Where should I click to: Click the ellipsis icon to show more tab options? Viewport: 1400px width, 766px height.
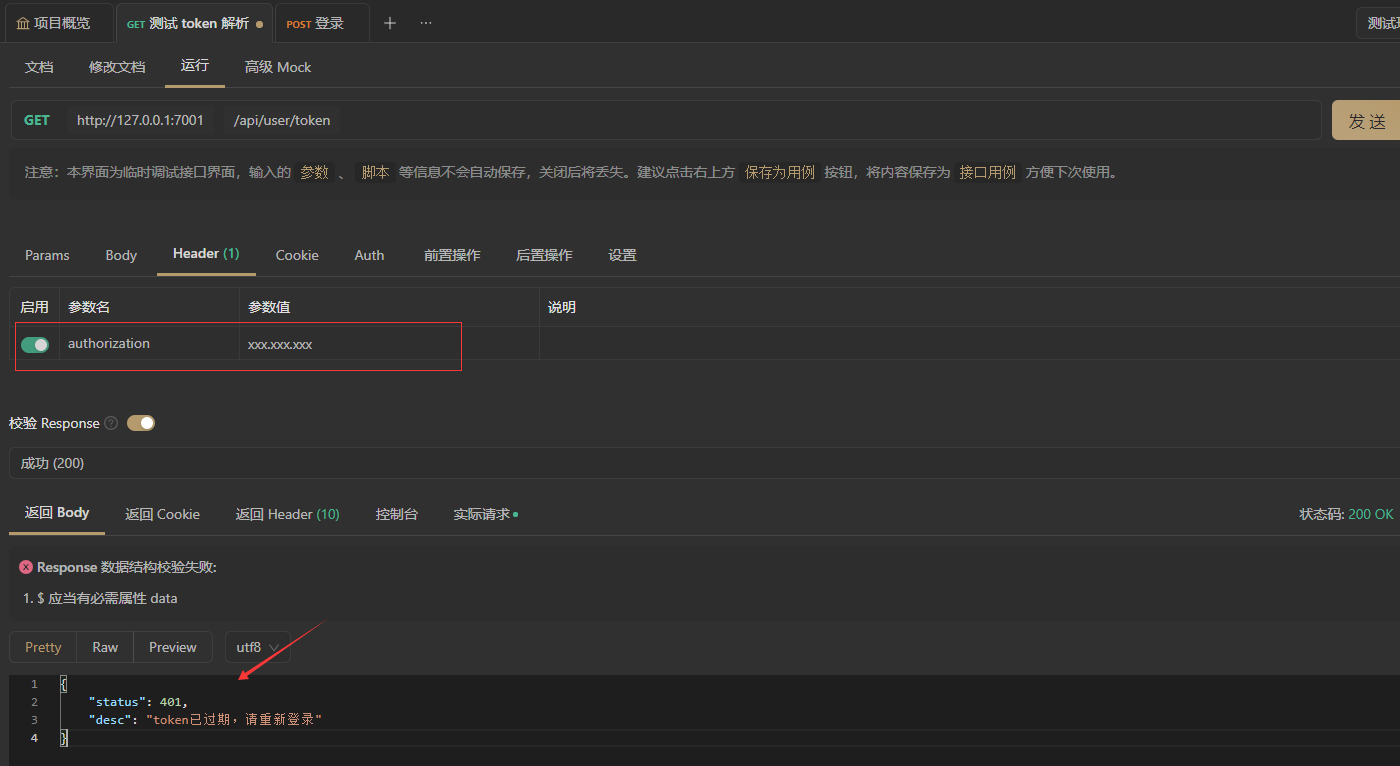coord(425,22)
